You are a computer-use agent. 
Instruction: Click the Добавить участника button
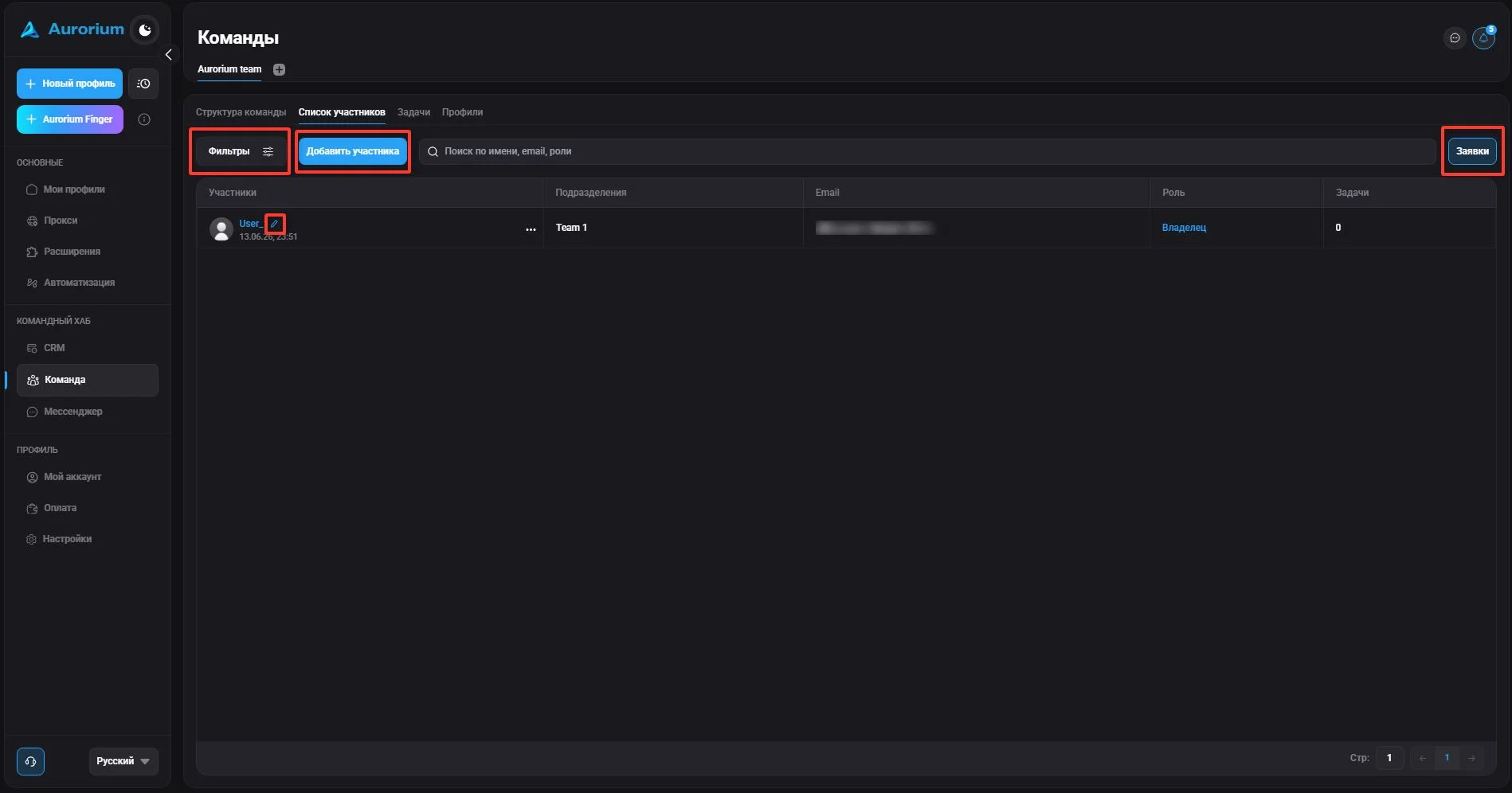pos(353,151)
